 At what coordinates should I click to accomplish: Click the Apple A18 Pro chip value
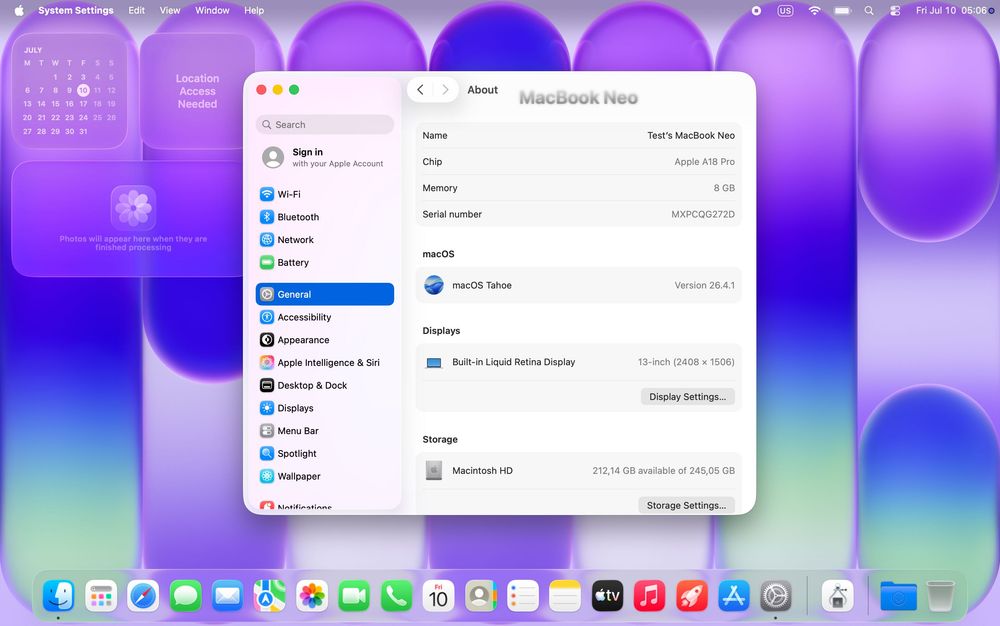[704, 162]
